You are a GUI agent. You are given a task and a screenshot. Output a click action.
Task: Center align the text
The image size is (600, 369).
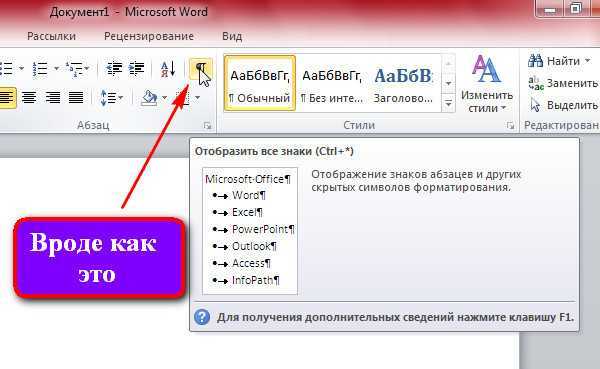pyautogui.click(x=29, y=98)
